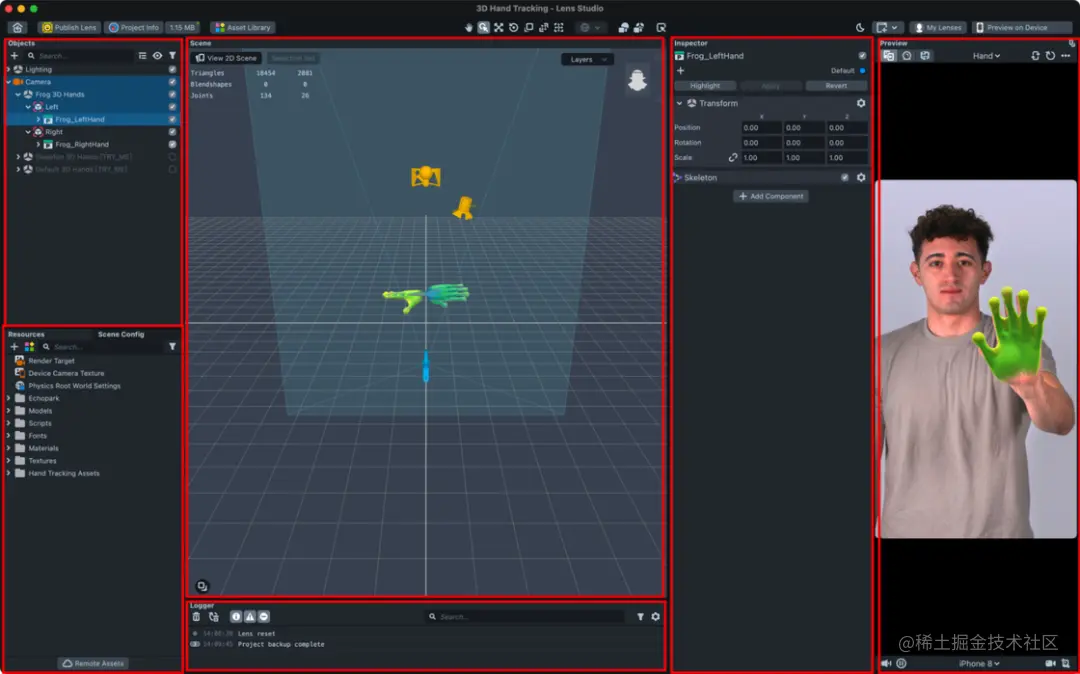1080x674 pixels.
Task: Toggle Logger info messages filter
Action: tap(236, 617)
